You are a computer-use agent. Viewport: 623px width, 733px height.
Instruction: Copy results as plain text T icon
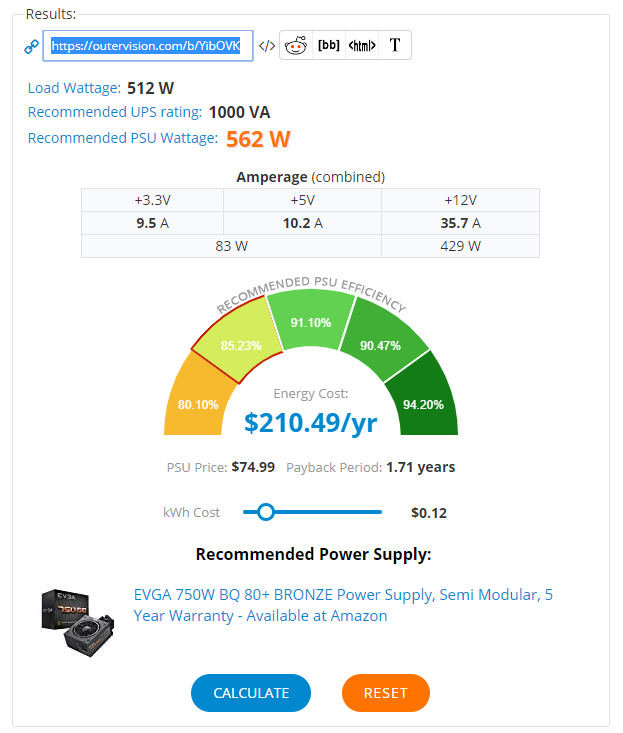(x=395, y=45)
